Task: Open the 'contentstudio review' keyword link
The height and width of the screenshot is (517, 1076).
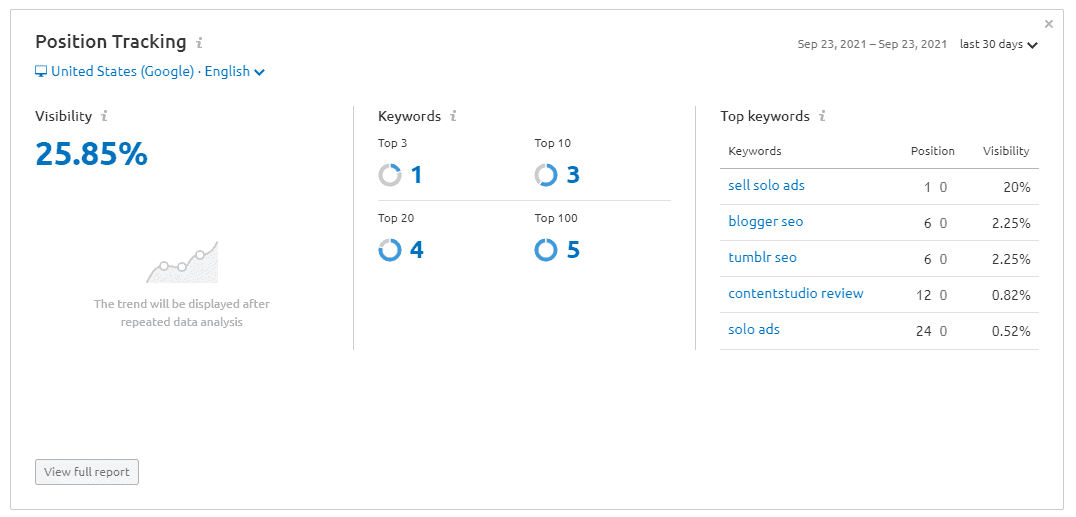Action: click(x=795, y=293)
